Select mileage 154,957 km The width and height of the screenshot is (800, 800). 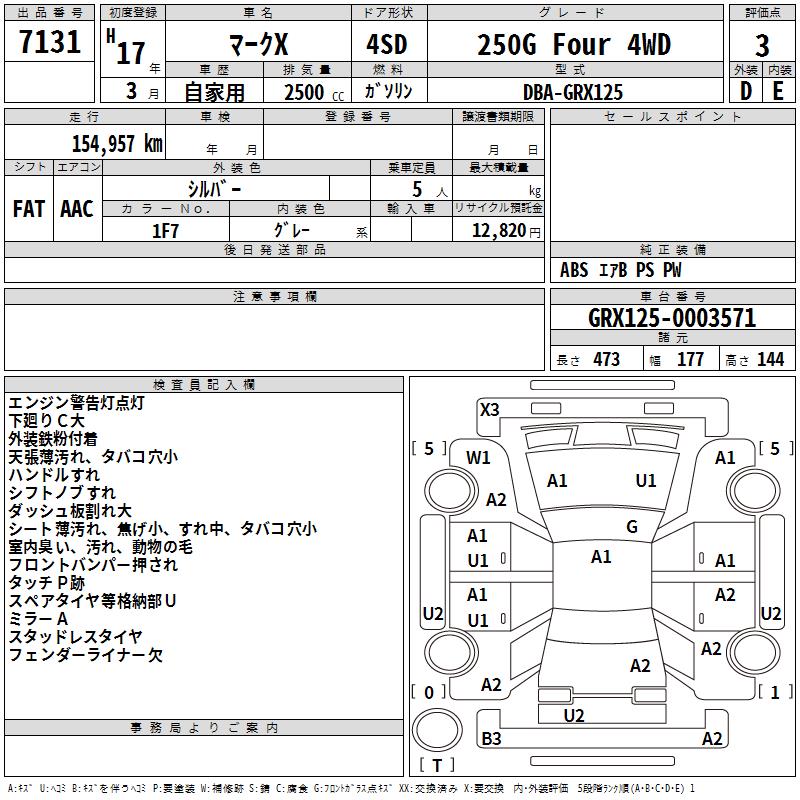click(x=117, y=144)
